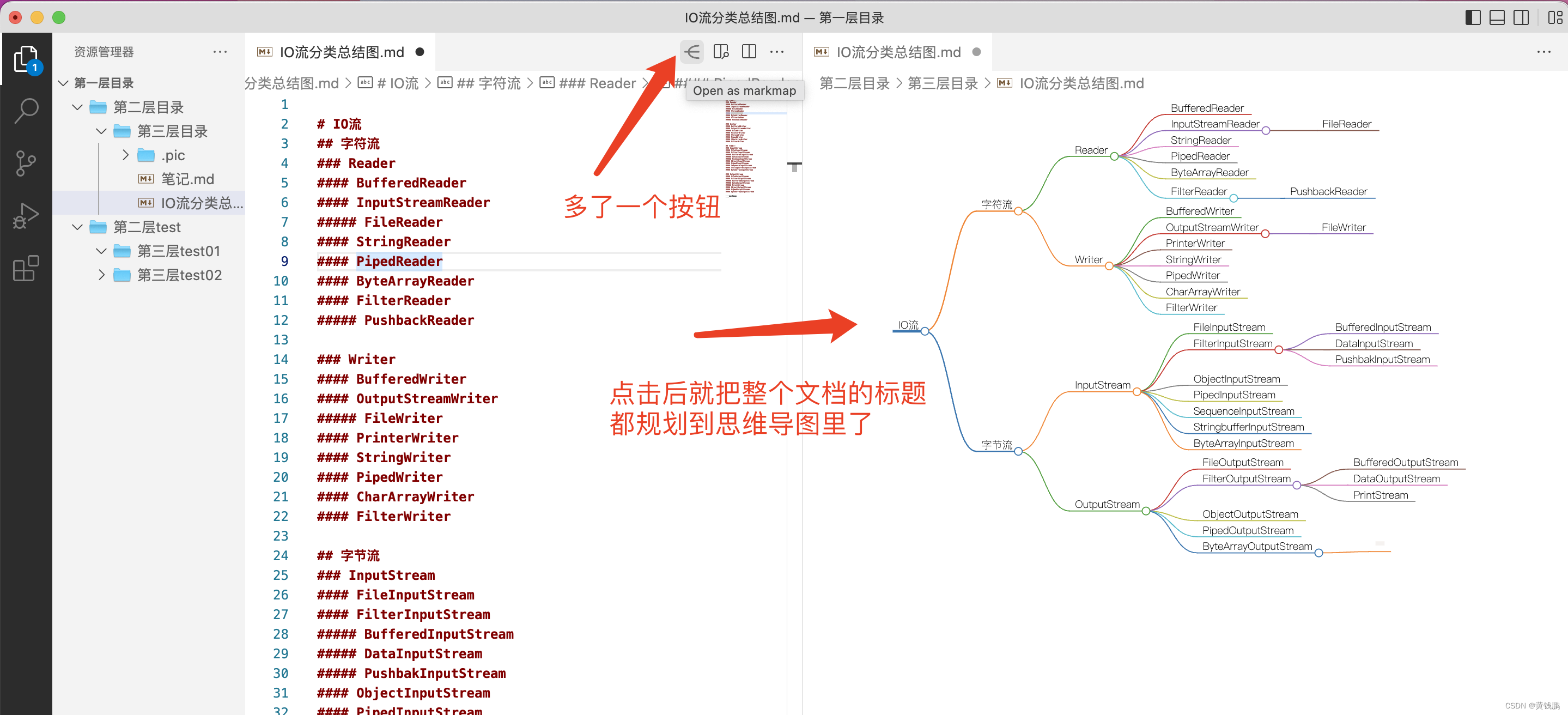Click right breadcrumb IO流分类总结图.md

(x=1081, y=83)
